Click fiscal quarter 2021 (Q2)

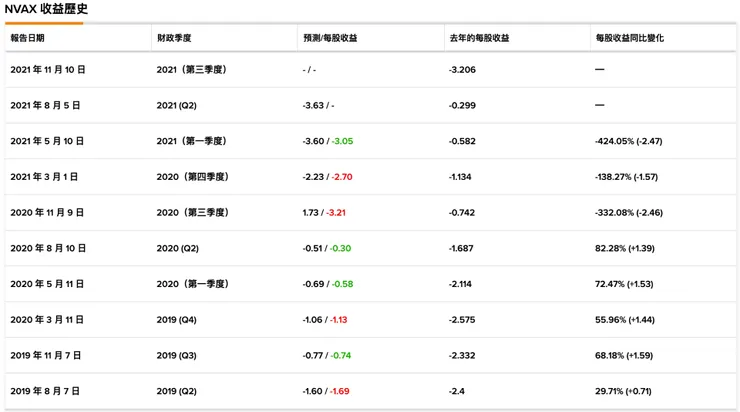click(x=177, y=106)
